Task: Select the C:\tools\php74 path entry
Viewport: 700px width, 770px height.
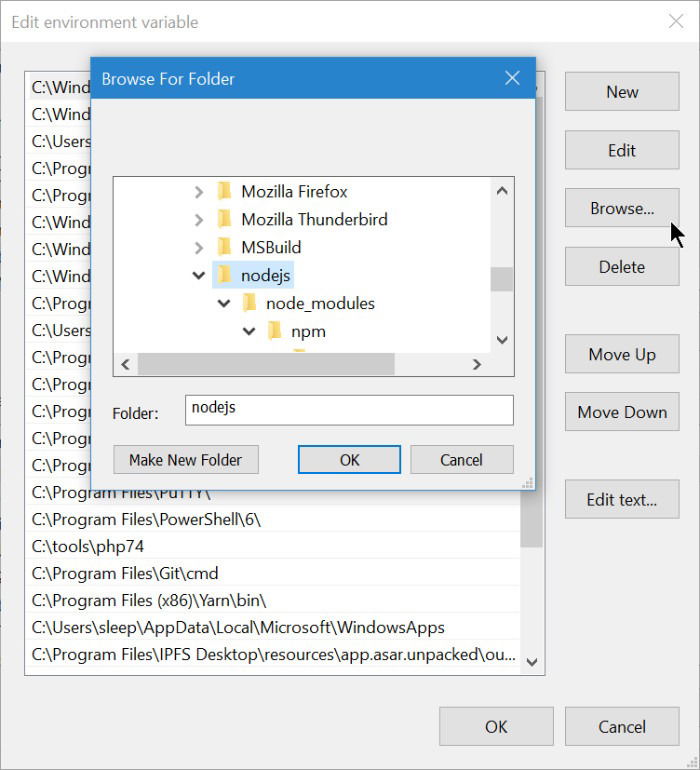Action: (x=273, y=546)
